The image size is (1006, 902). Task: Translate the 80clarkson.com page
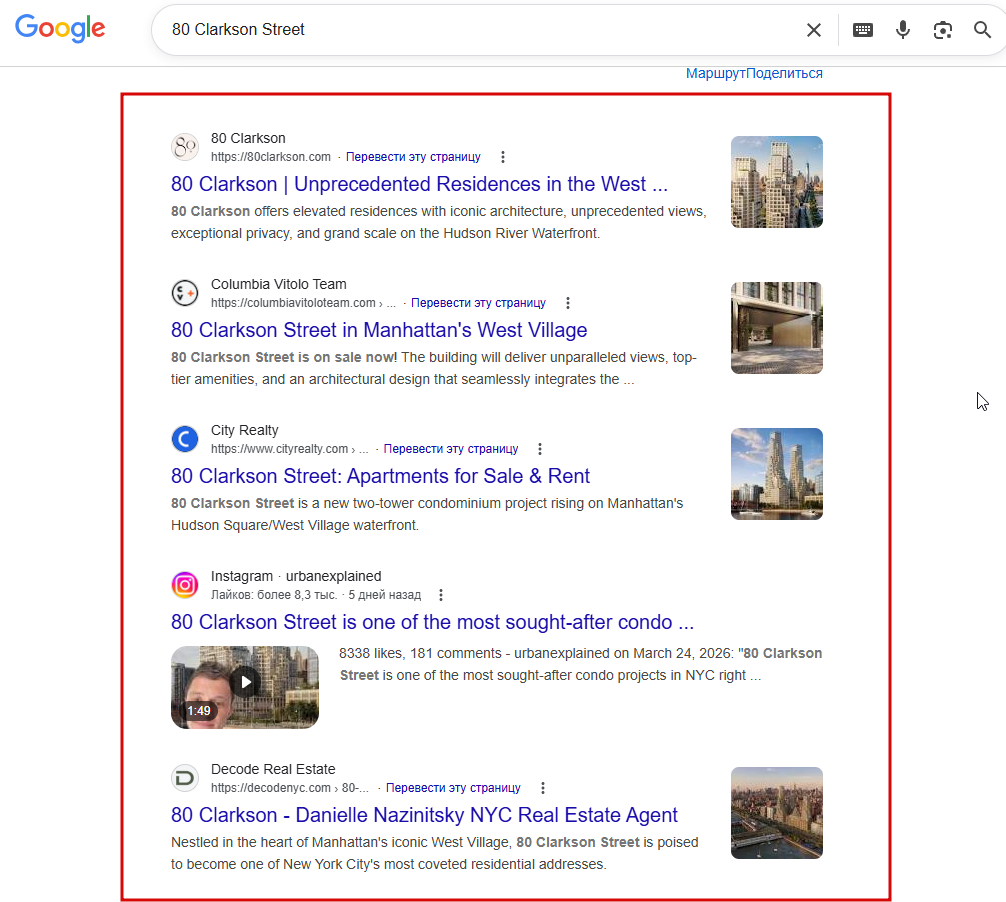[413, 157]
